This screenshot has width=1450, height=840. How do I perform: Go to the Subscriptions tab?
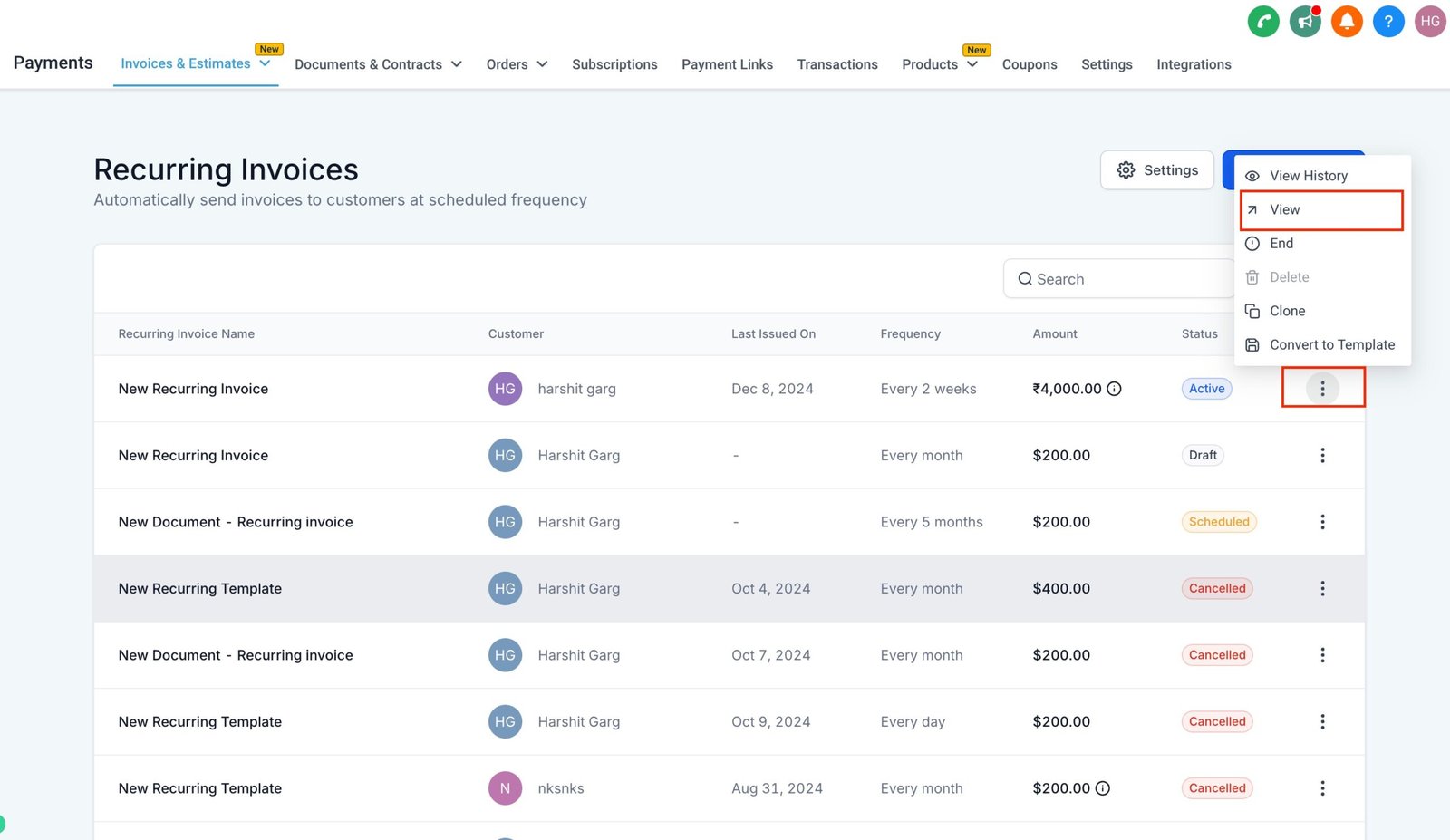point(614,64)
